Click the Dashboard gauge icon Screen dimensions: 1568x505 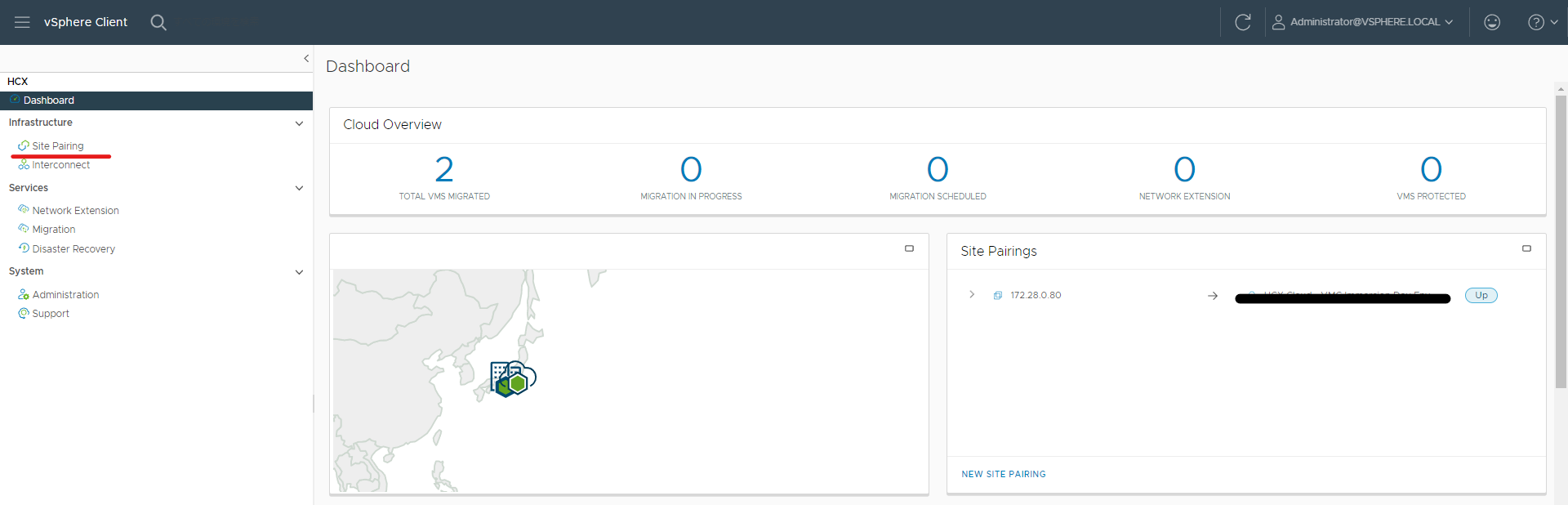point(15,100)
